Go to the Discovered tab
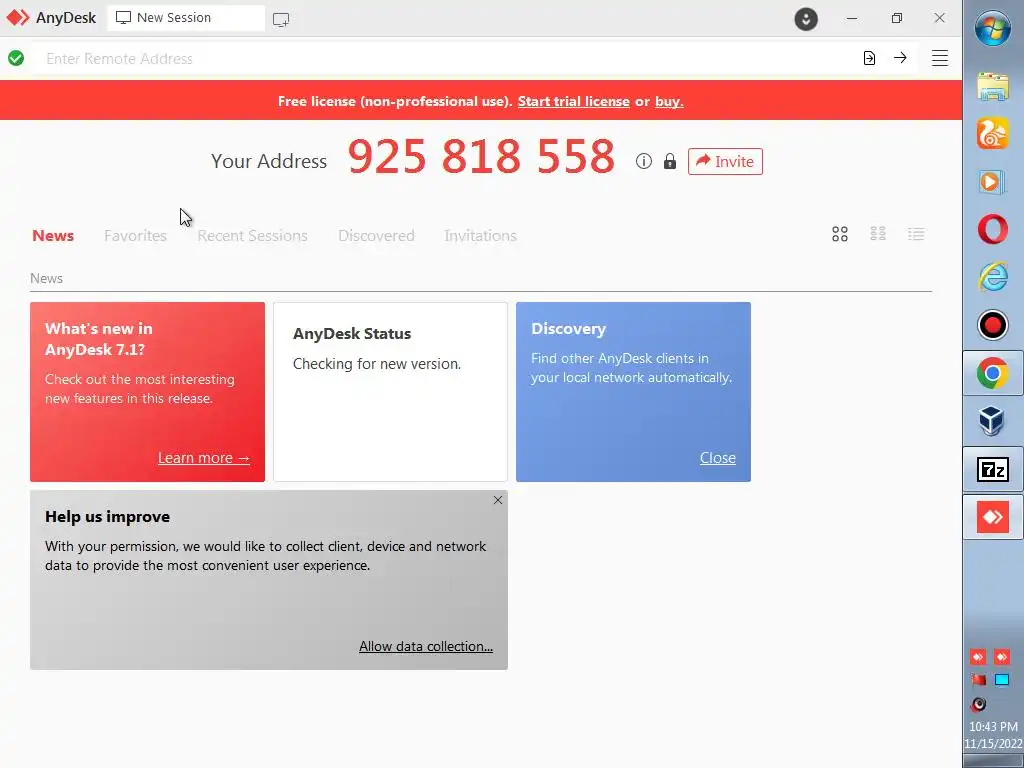The width and height of the screenshot is (1024, 768). point(376,235)
